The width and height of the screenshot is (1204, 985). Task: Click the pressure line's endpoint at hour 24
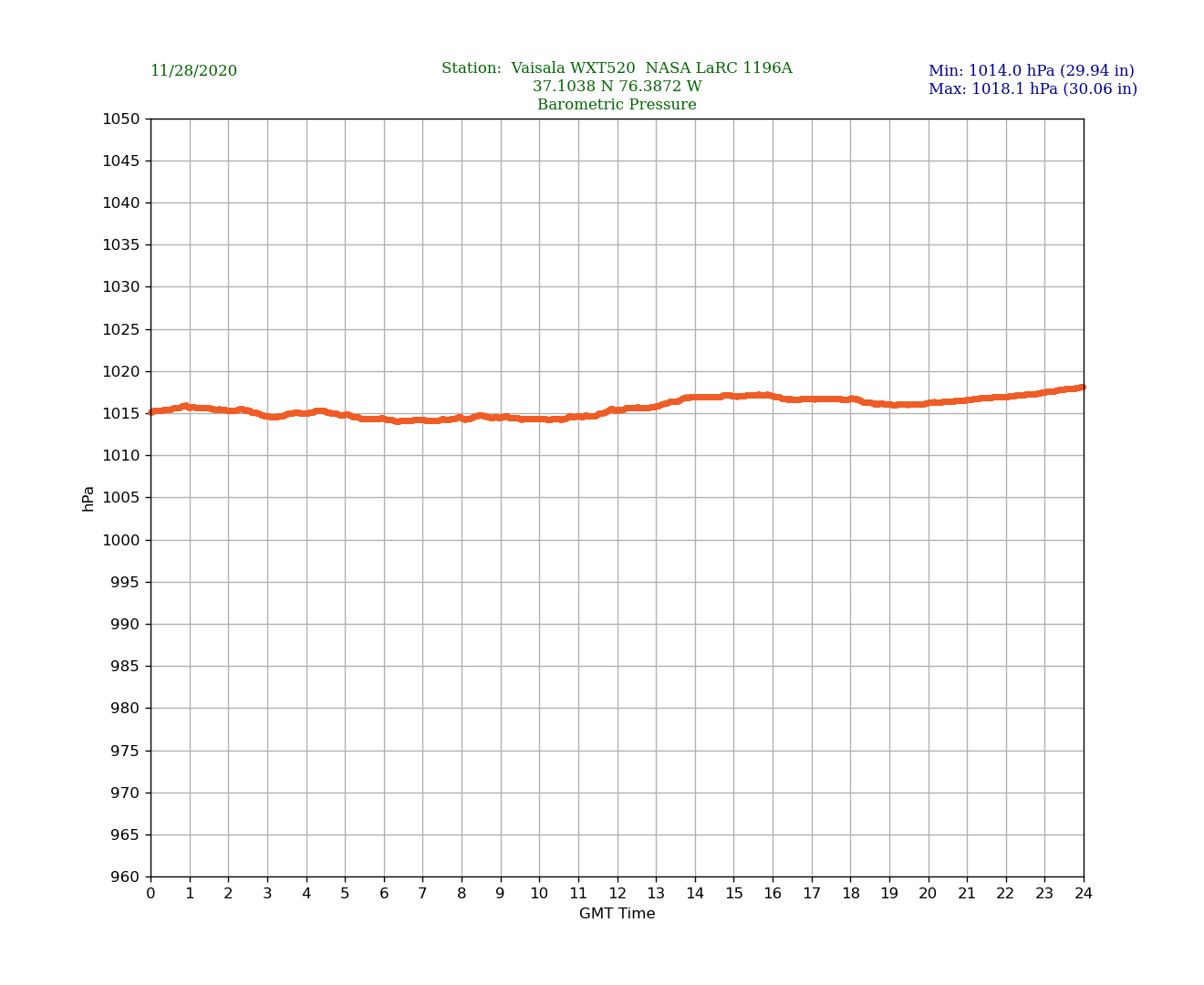[x=1083, y=388]
